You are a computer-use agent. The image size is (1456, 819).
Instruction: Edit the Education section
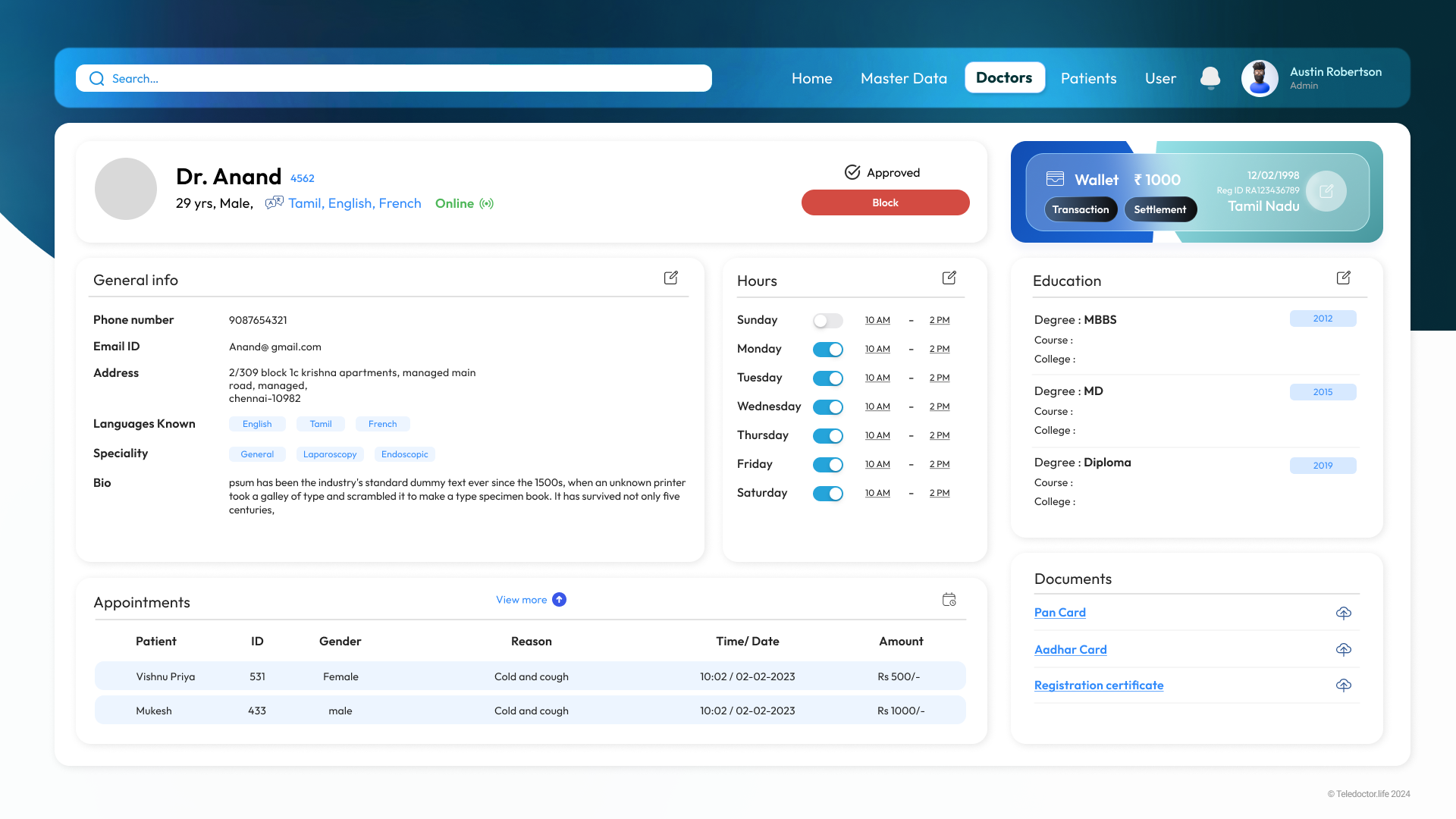coord(1343,278)
